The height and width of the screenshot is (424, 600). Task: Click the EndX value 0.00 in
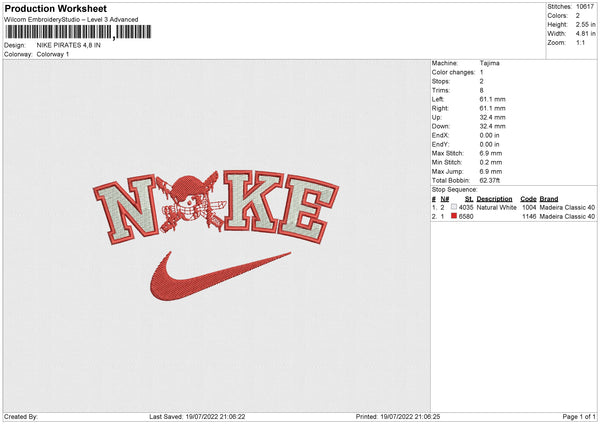[x=489, y=135]
